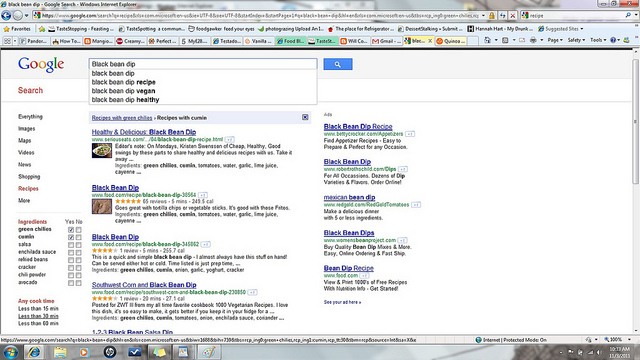The image size is (640, 360).
Task: Open the address bar URL dropdown
Action: click(x=483, y=16)
